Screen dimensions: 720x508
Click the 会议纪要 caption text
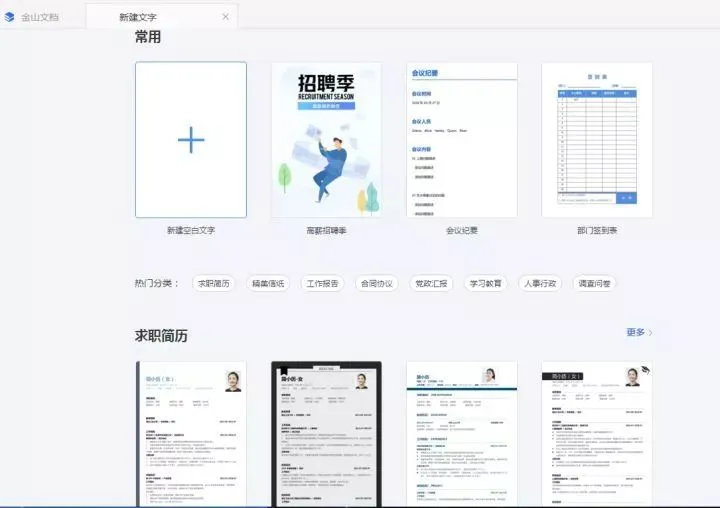point(461,230)
